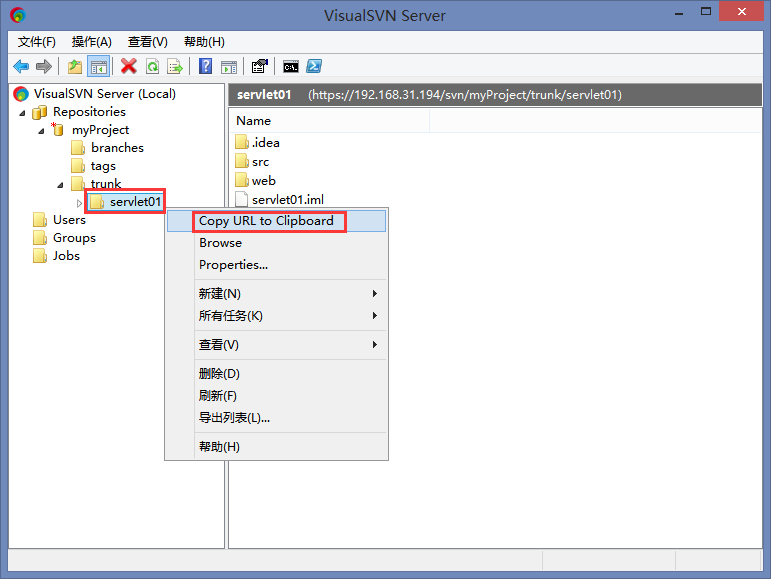The width and height of the screenshot is (771, 579).
Task: Open Help with the blue question mark icon
Action: pyautogui.click(x=206, y=66)
